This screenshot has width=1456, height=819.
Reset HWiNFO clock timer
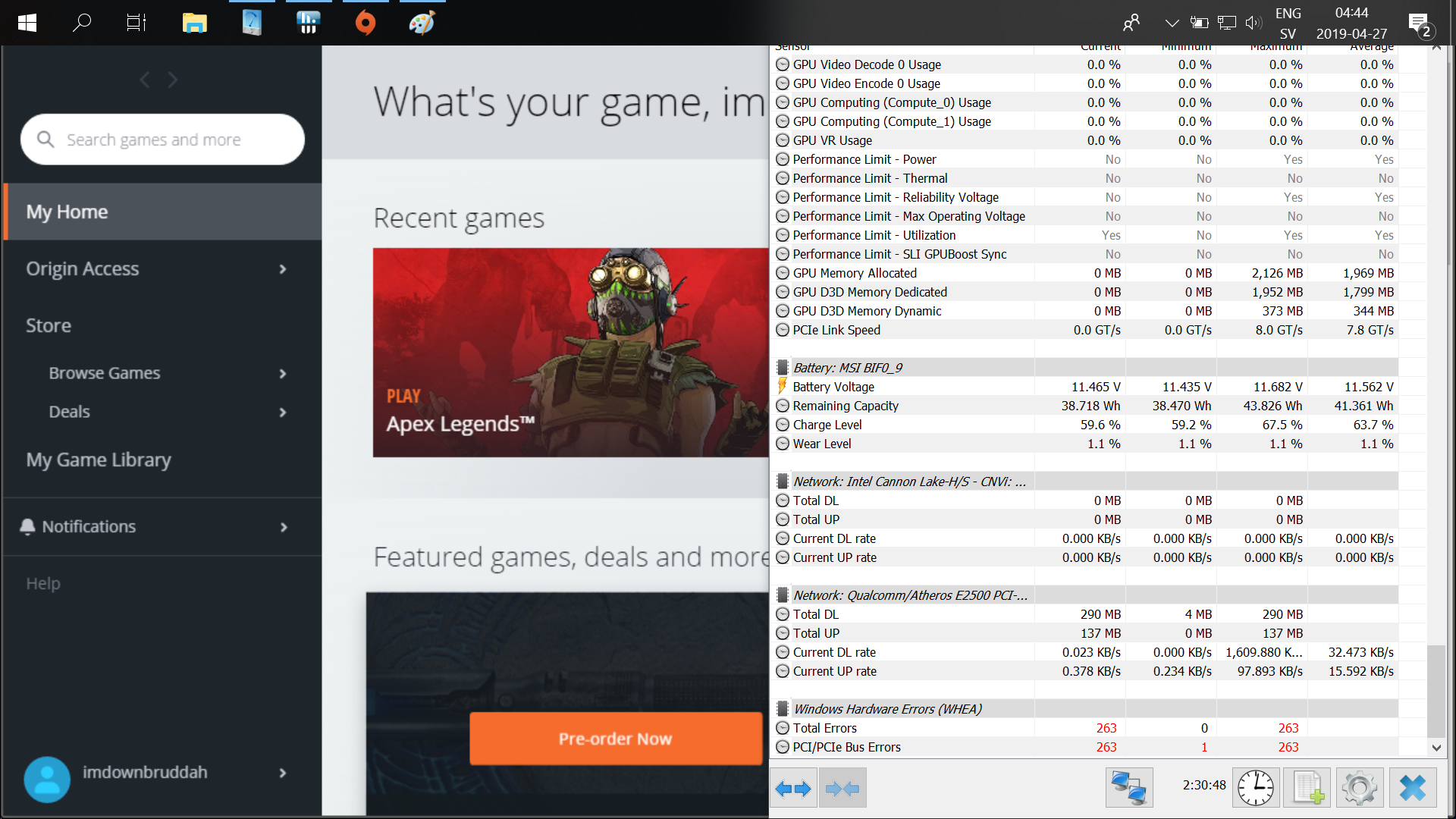pos(1256,788)
